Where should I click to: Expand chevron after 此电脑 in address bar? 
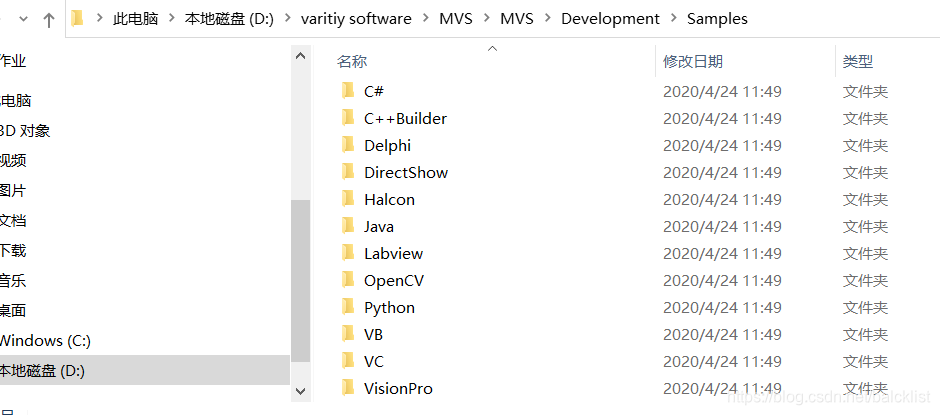tap(171, 19)
